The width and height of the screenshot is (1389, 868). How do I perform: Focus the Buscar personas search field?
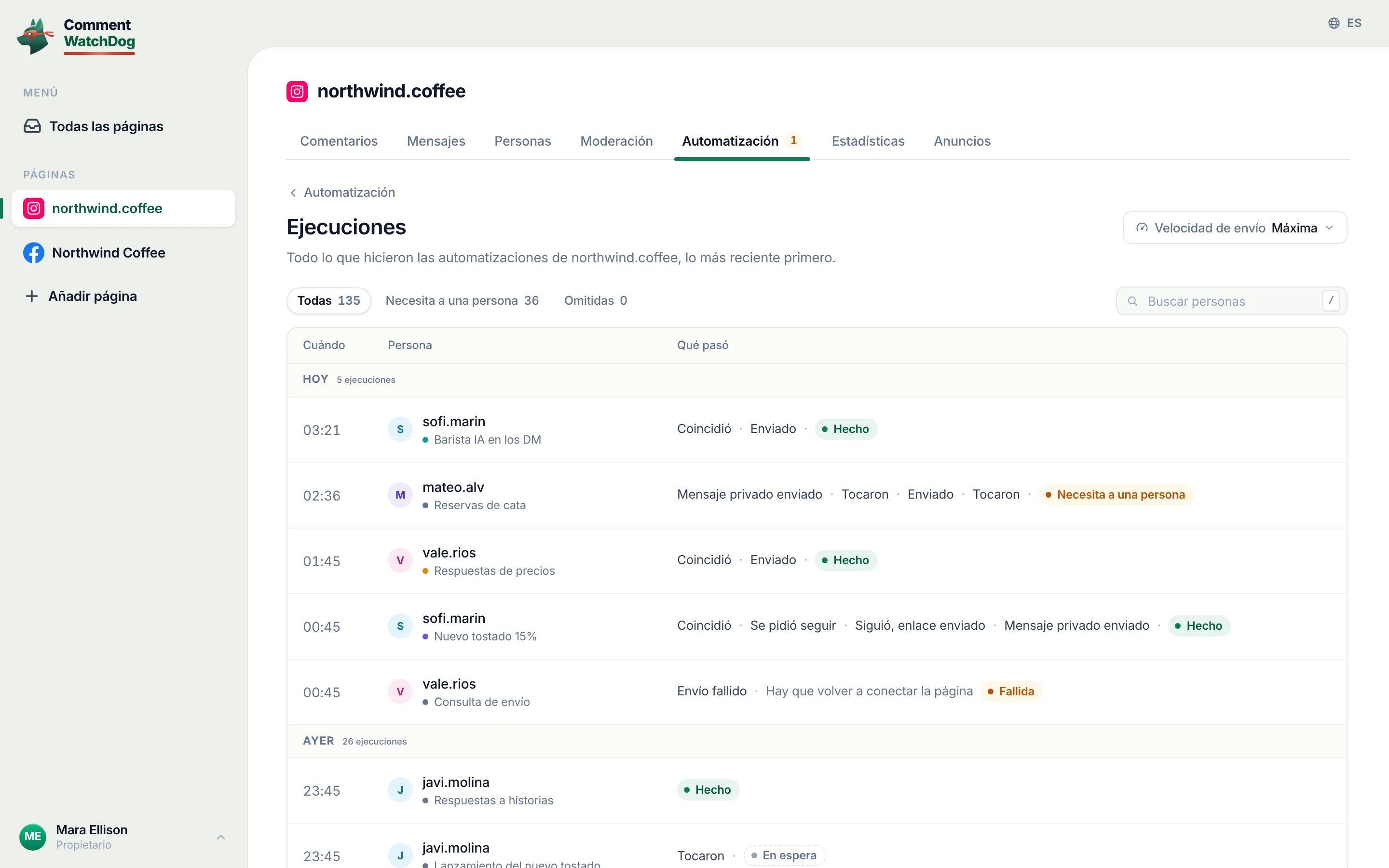(1232, 301)
